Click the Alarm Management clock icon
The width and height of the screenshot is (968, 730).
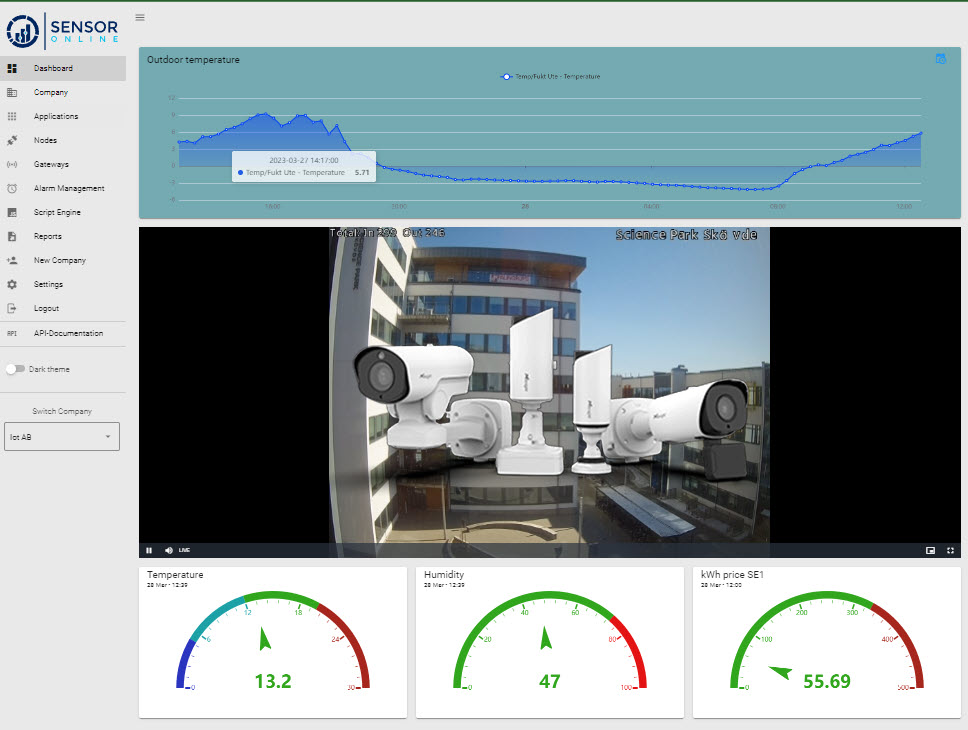(12, 188)
